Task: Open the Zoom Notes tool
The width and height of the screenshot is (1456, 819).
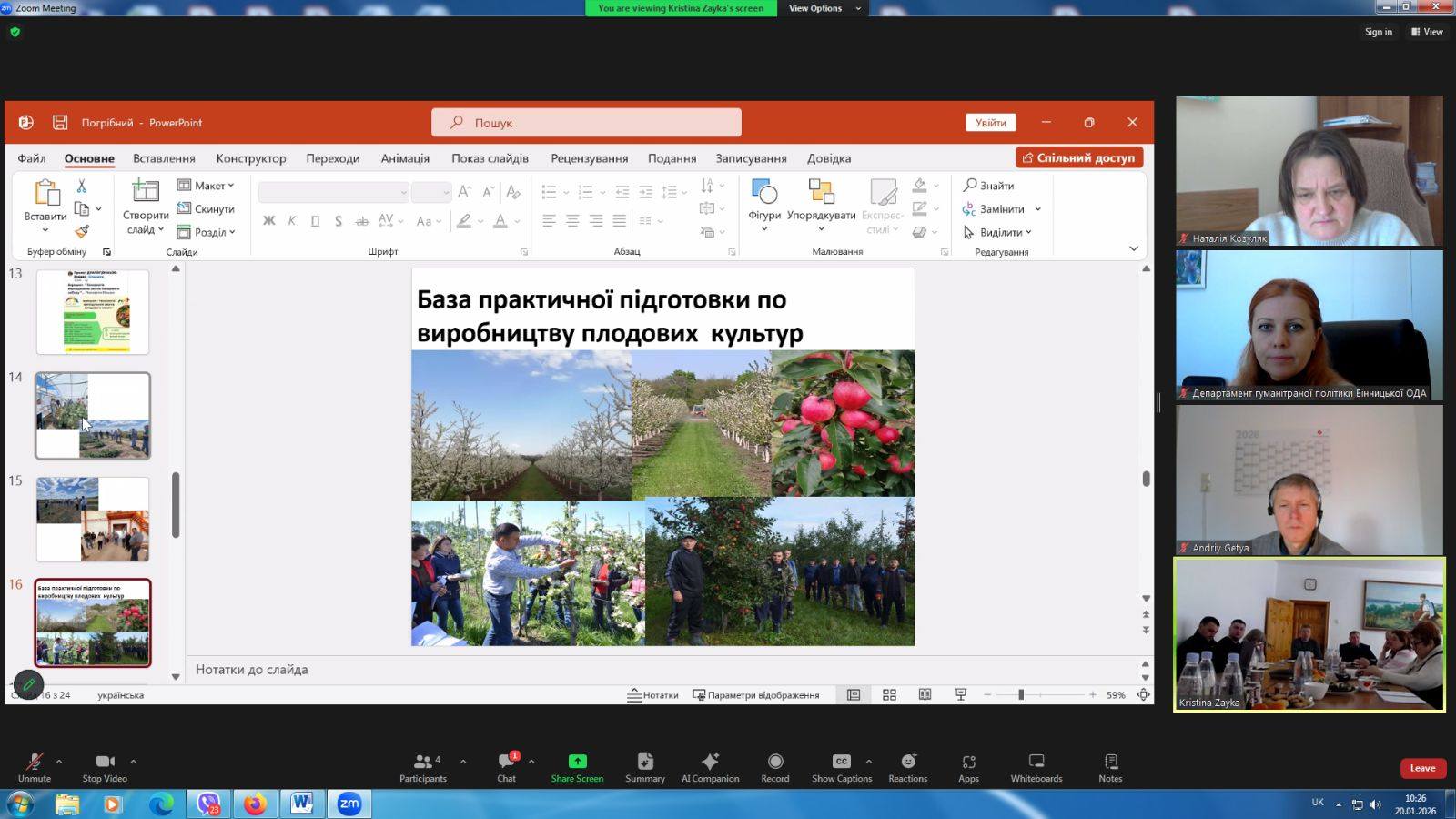Action: (x=1109, y=766)
